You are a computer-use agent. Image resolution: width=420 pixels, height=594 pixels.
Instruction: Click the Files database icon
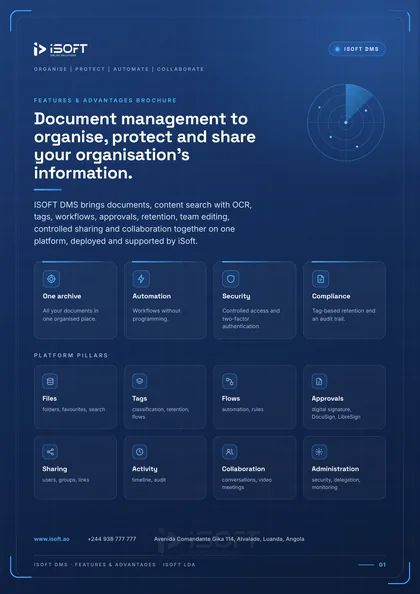pos(50,381)
